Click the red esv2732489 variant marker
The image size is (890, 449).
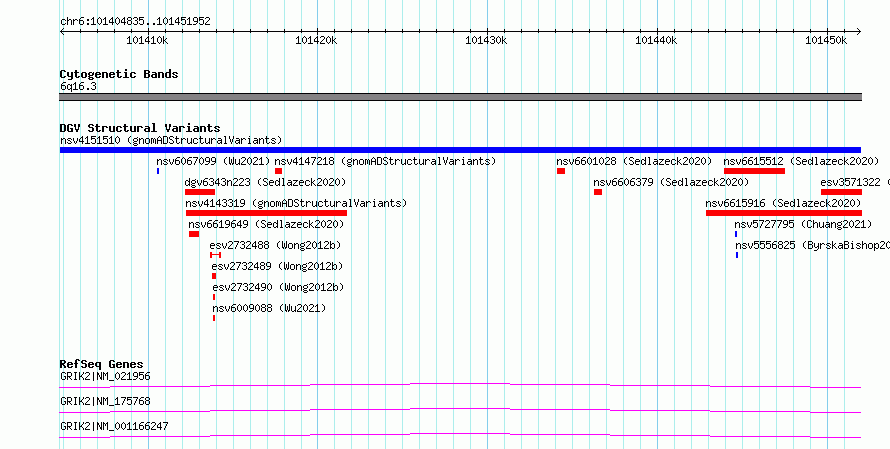pyautogui.click(x=214, y=276)
